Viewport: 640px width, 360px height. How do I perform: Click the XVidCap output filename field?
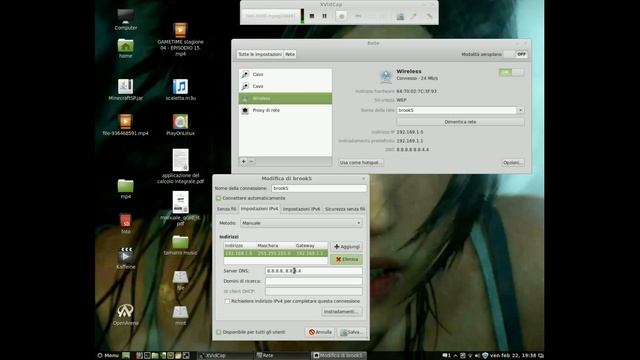point(271,16)
